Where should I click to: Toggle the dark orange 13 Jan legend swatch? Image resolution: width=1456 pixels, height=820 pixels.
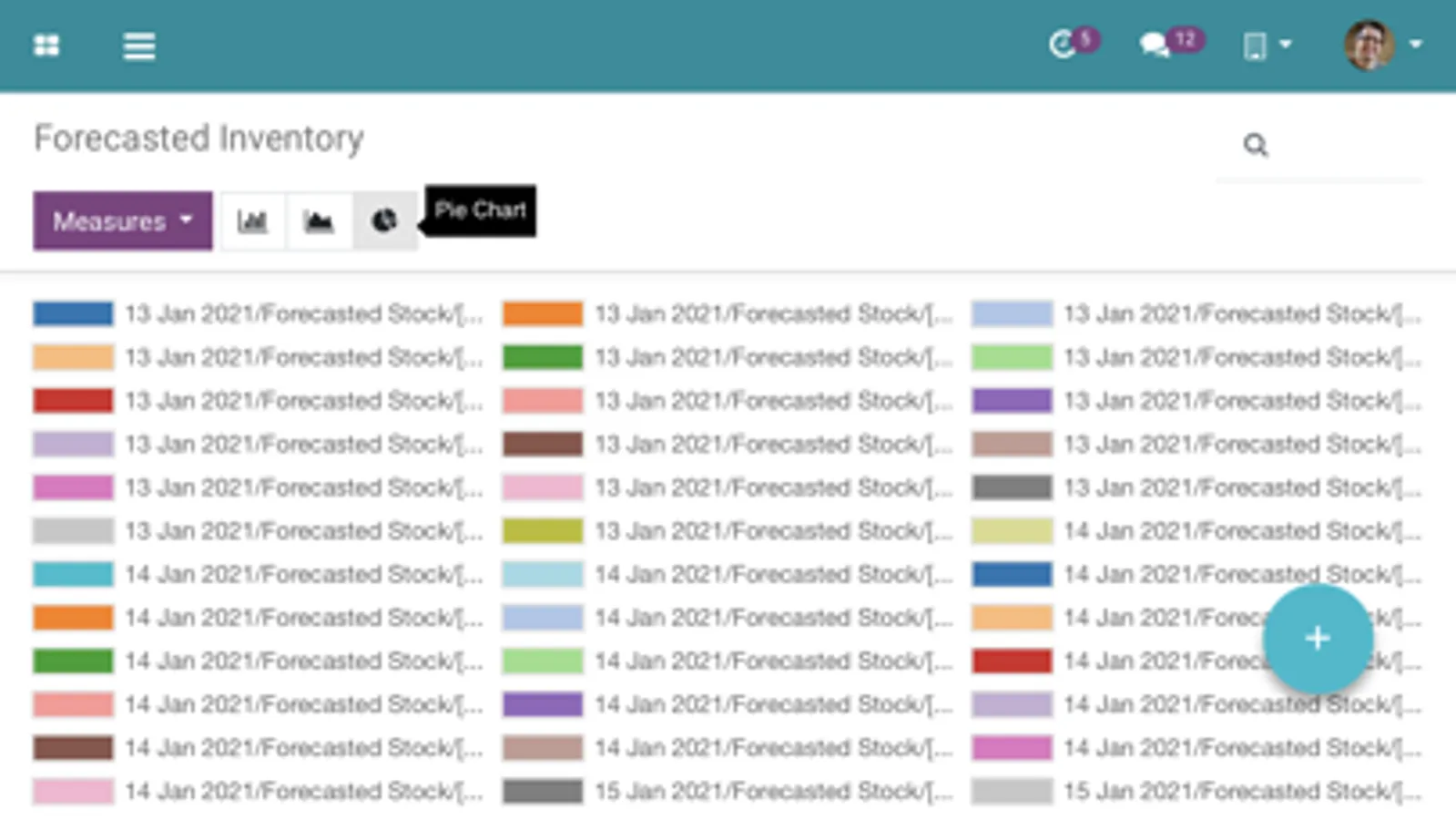(543, 313)
